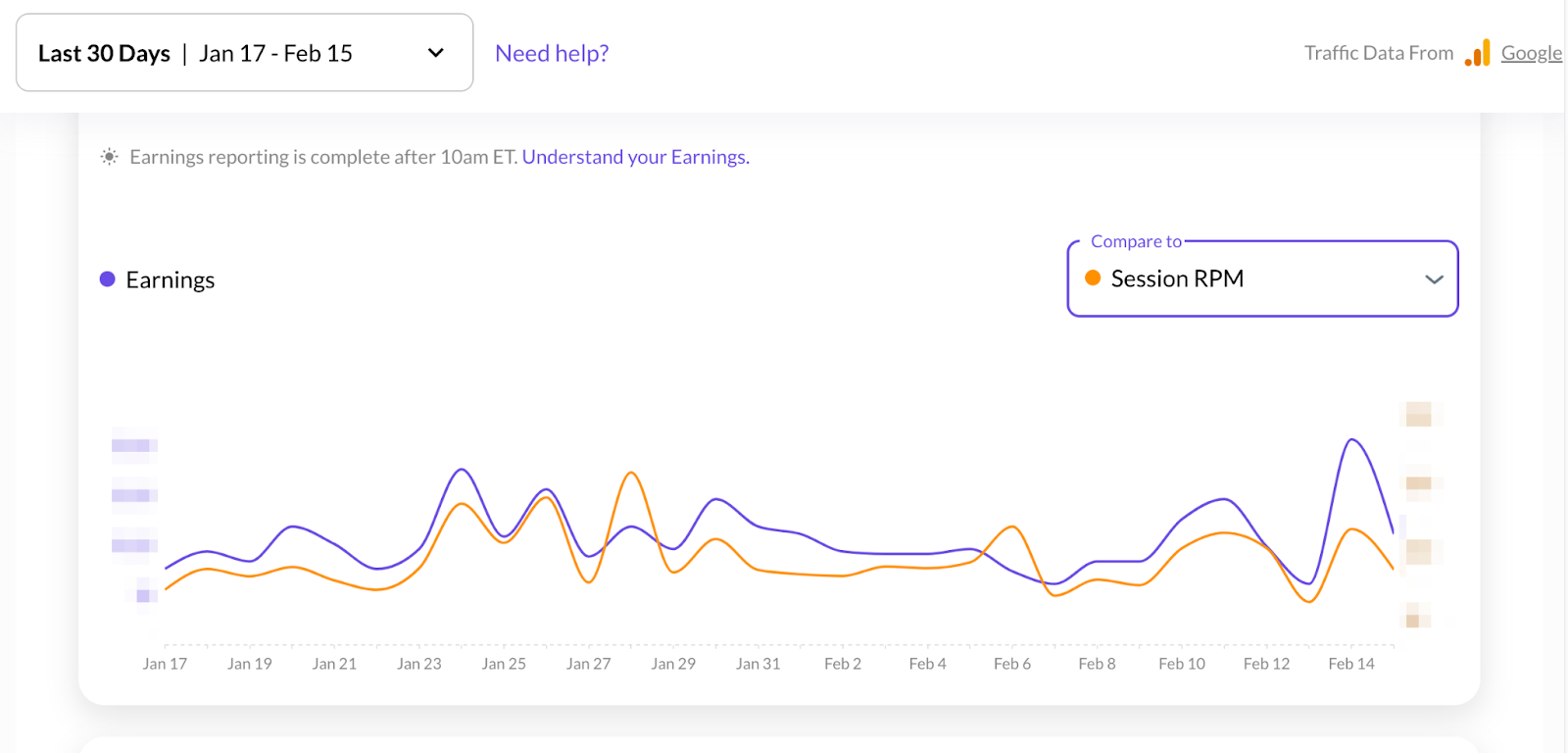This screenshot has height=753, width=1568.
Task: Click the purple earnings peak near Jan 24
Action: [462, 470]
